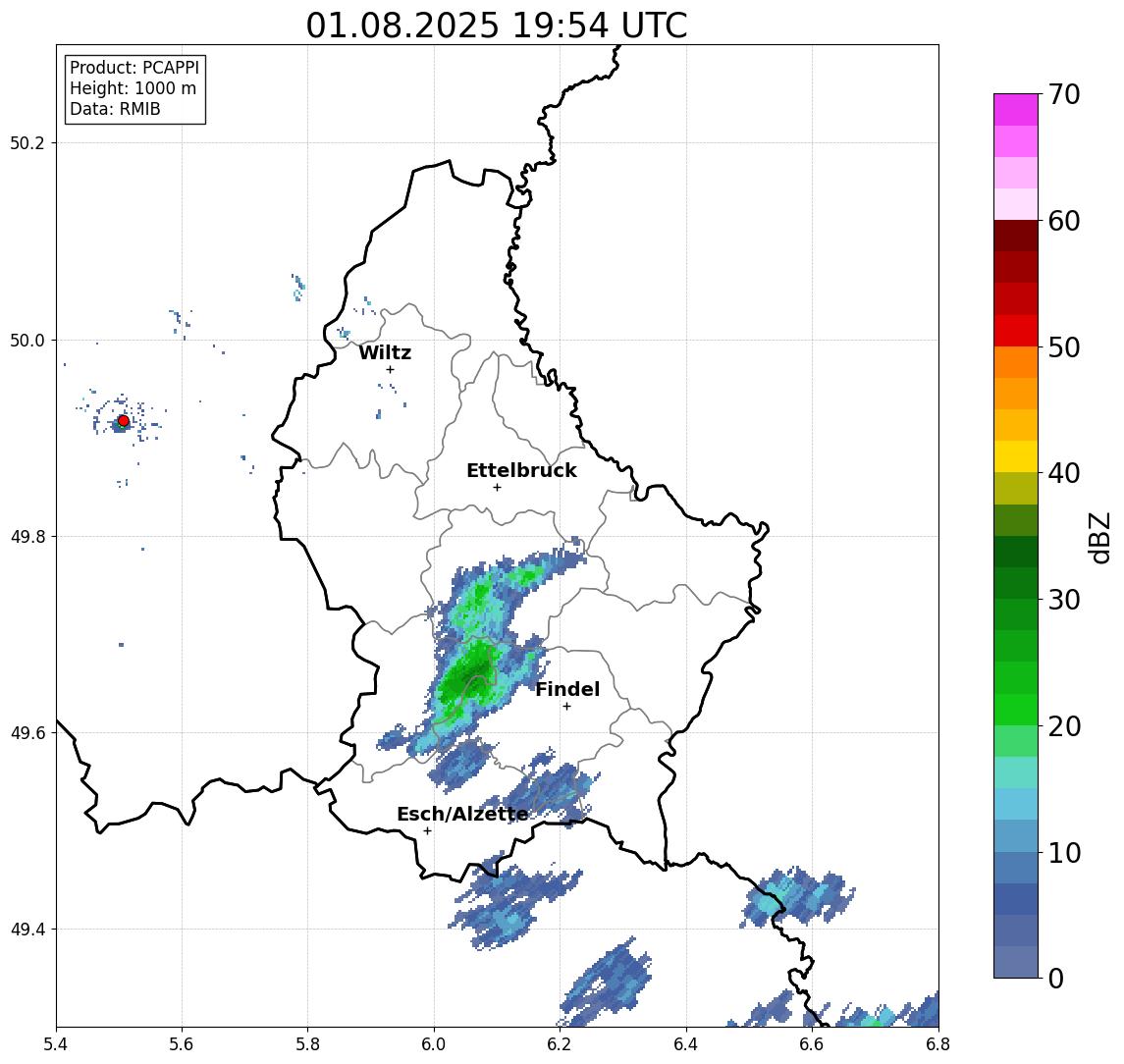Click the 'Esch/Alzette' city label

(x=462, y=814)
